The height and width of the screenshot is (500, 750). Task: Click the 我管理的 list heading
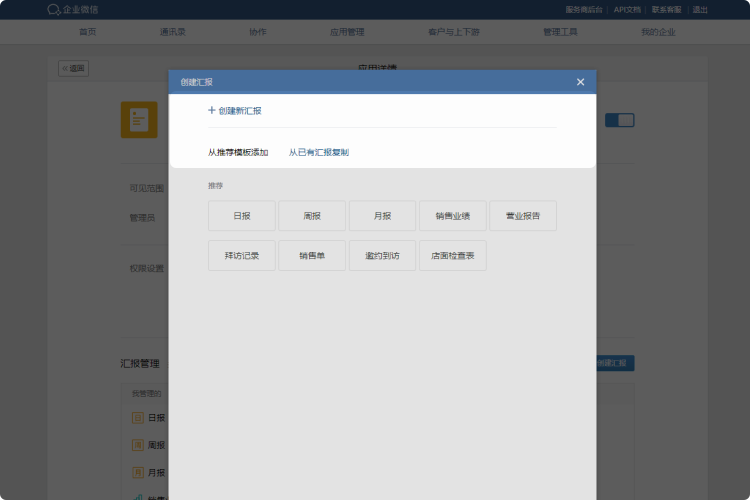click(x=146, y=394)
